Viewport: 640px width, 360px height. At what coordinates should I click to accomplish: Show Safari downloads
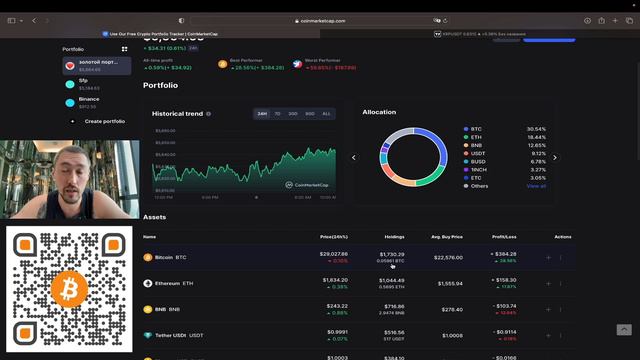click(x=587, y=20)
